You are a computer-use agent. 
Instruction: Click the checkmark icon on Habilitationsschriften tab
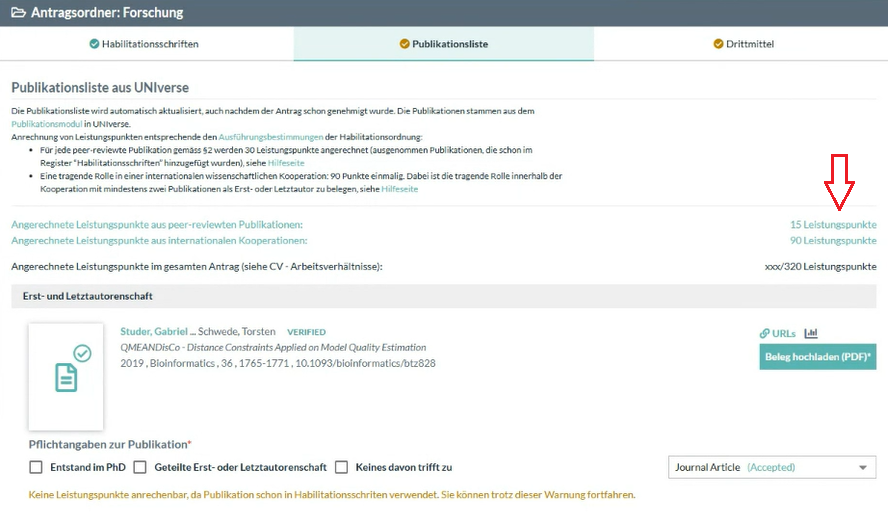[x=94, y=44]
